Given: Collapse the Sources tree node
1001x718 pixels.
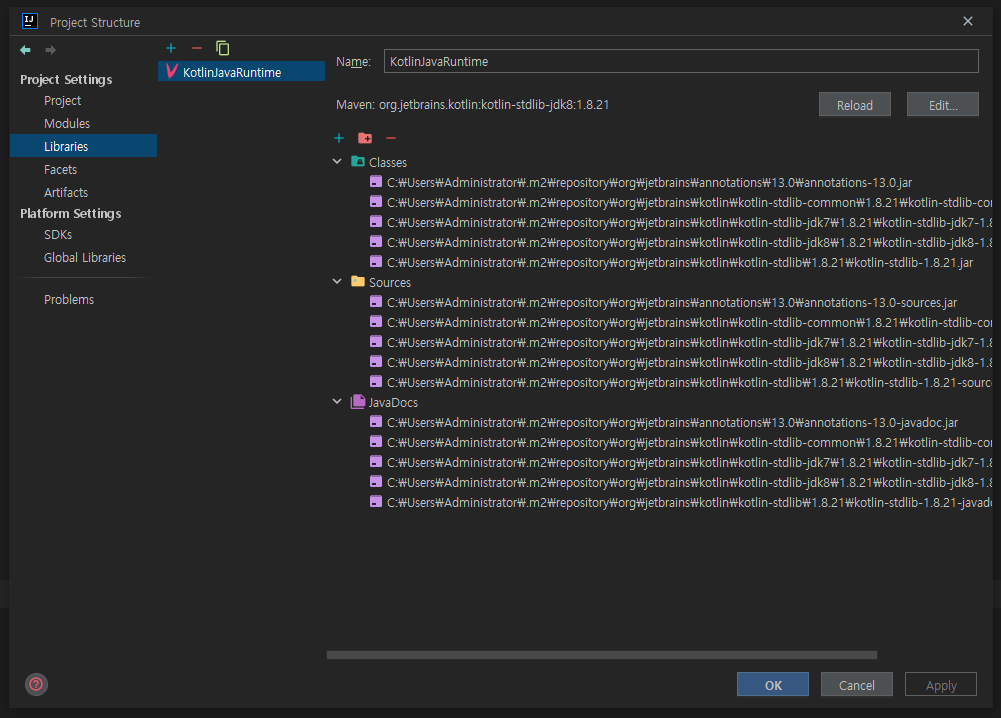Looking at the screenshot, I should [337, 281].
